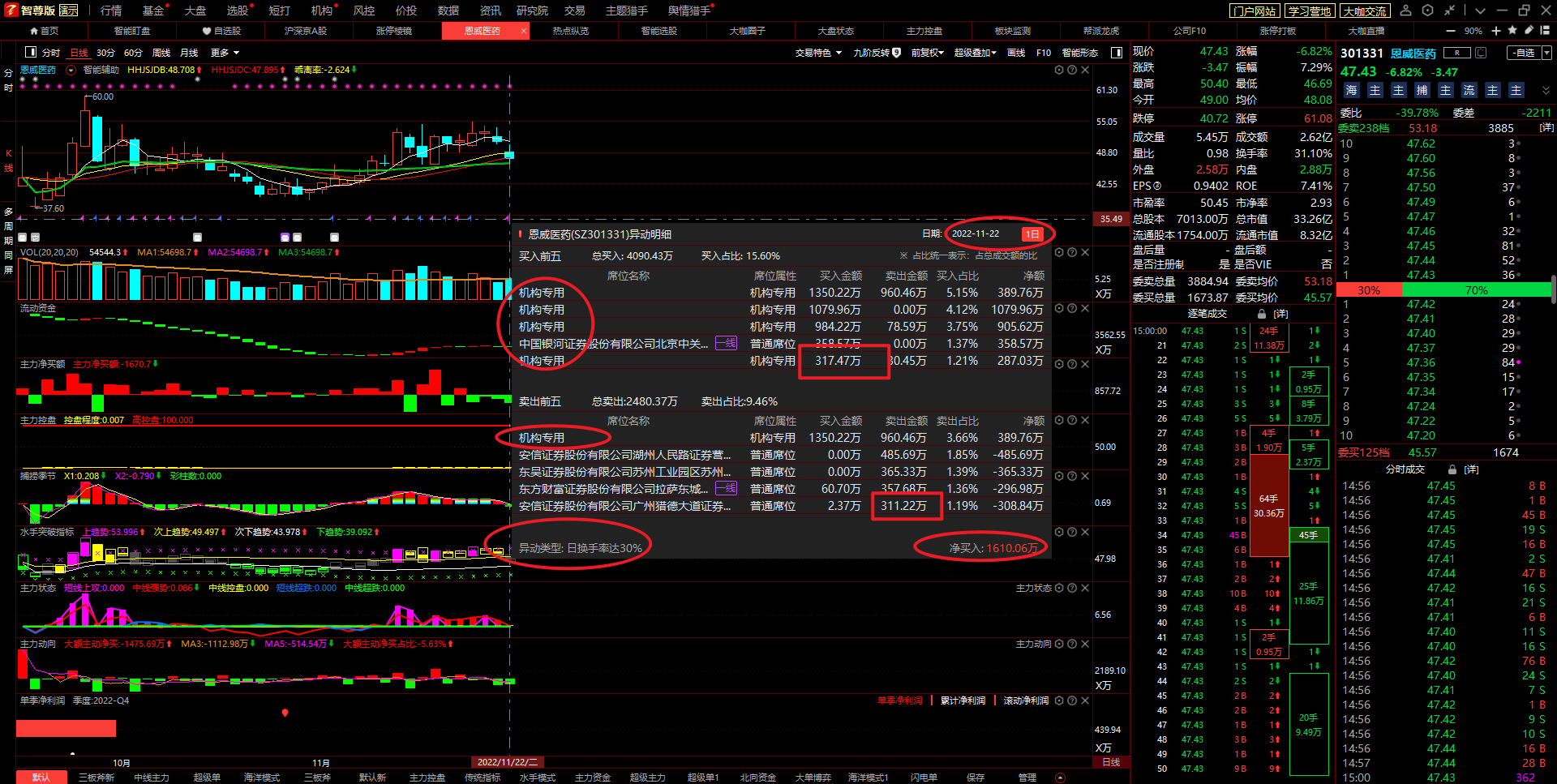Click the star favorites icon in top toolbar
This screenshot has width=1557, height=784.
click(1512, 31)
